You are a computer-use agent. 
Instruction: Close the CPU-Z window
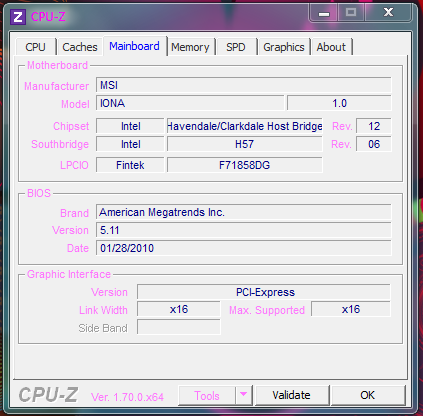pos(388,13)
